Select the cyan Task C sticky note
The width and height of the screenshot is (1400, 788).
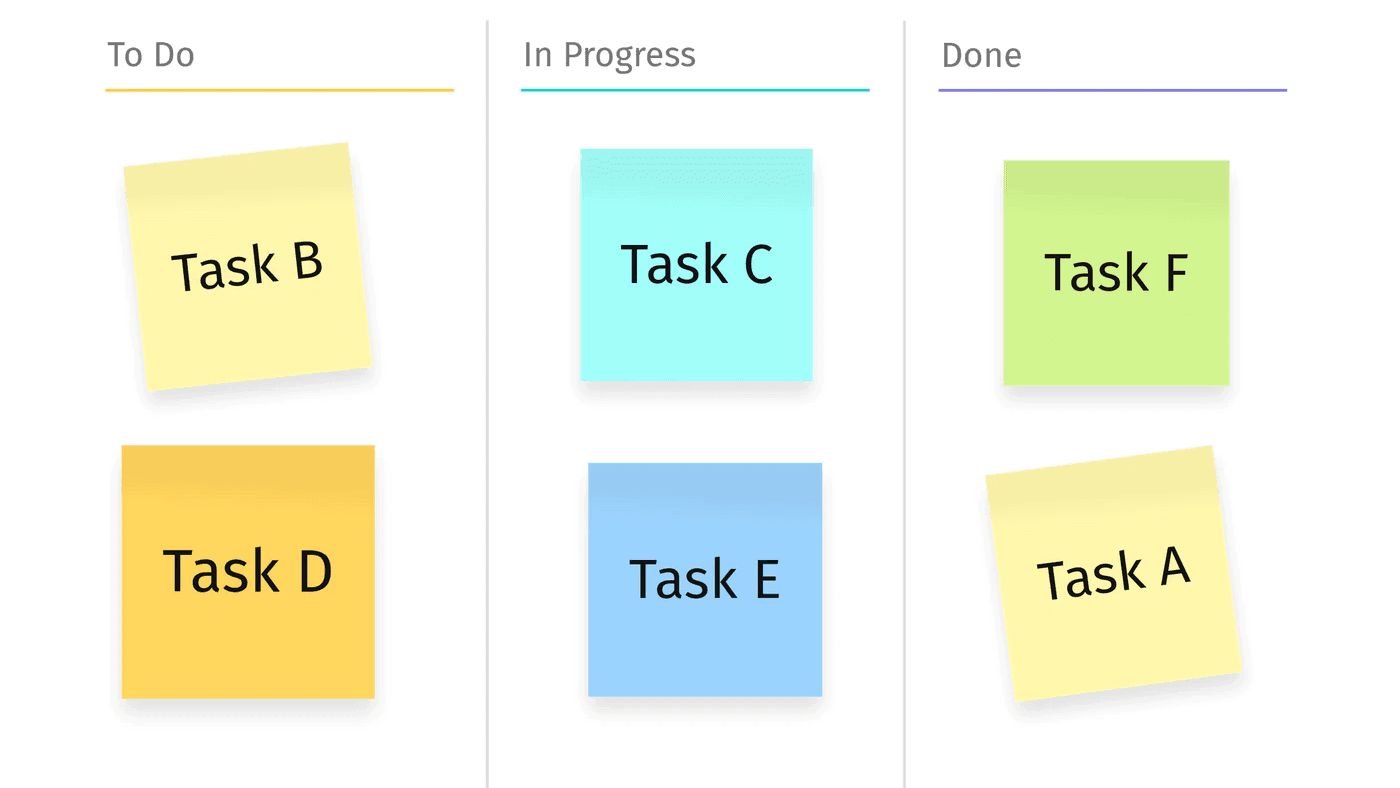pos(696,330)
